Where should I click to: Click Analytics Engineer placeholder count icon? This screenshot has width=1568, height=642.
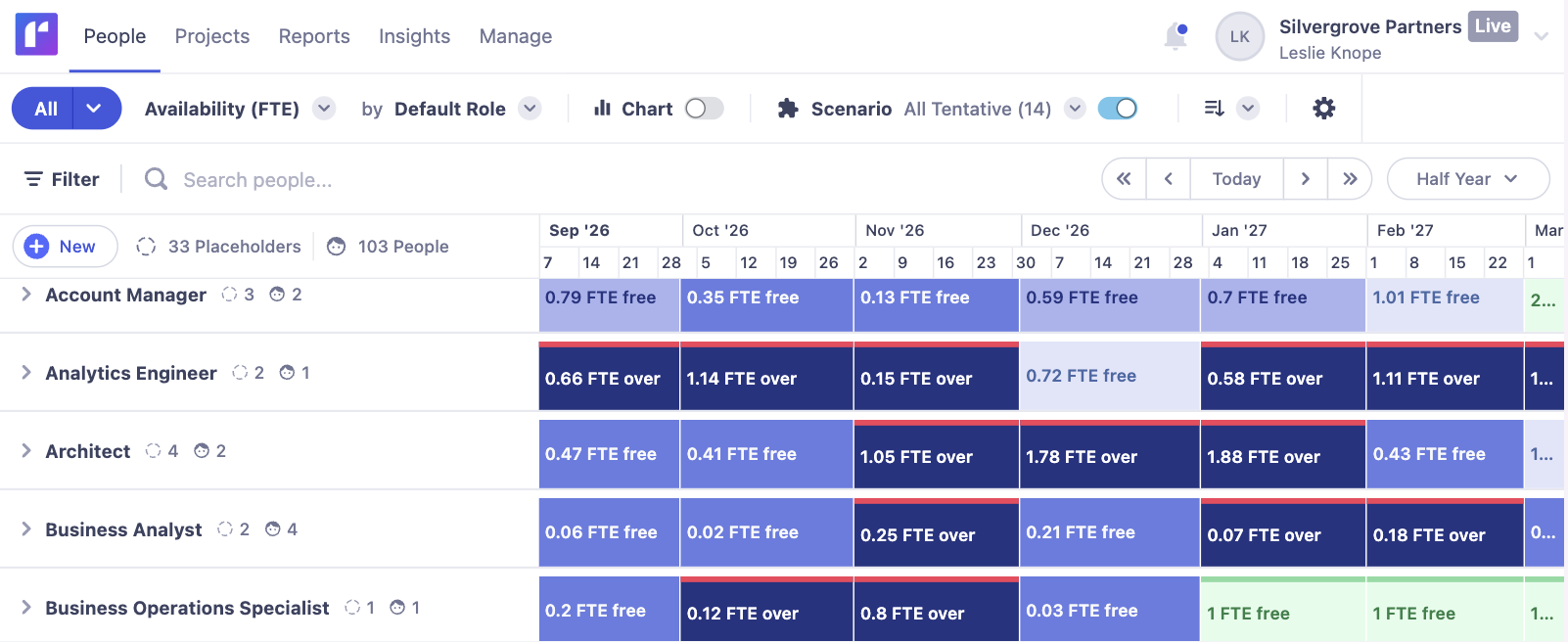click(240, 373)
